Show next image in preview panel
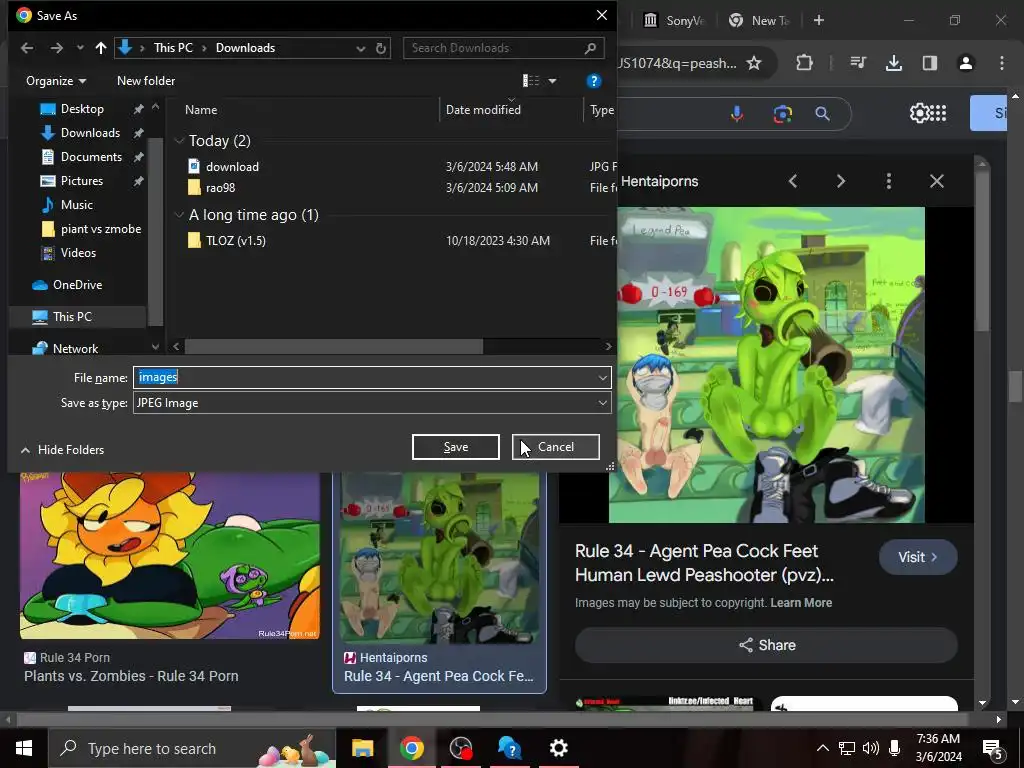This screenshot has height=768, width=1024. [841, 181]
